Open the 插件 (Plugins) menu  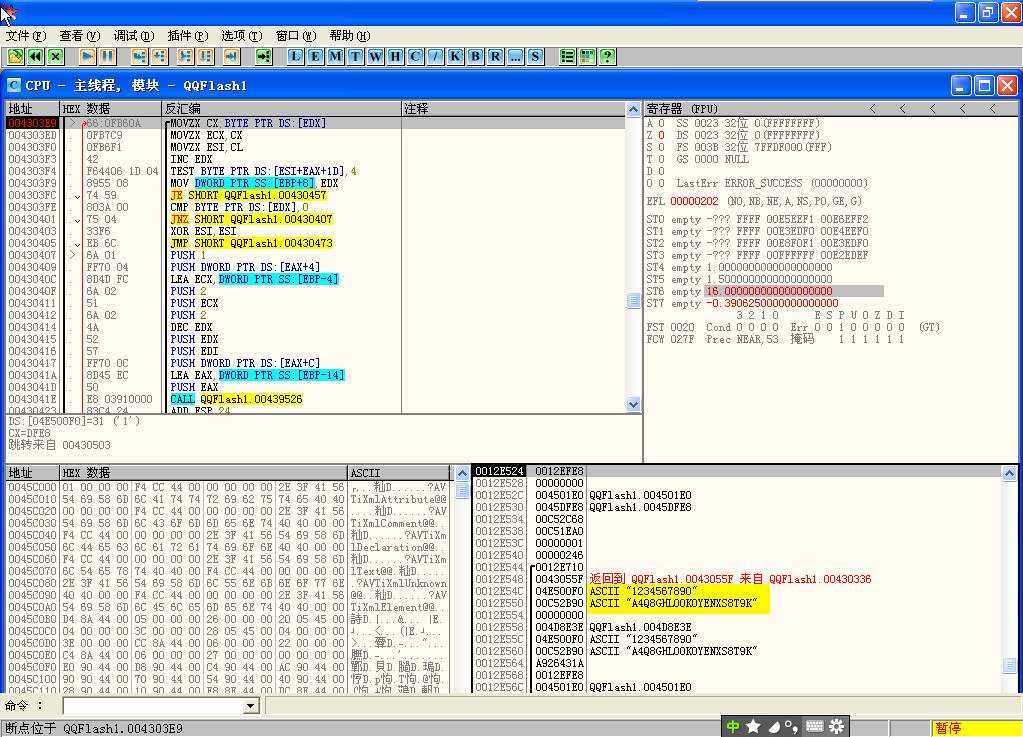187,35
